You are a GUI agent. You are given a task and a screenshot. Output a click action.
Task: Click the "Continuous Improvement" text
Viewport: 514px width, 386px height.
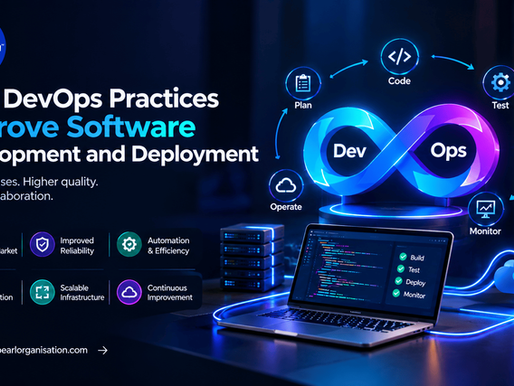[x=170, y=293]
